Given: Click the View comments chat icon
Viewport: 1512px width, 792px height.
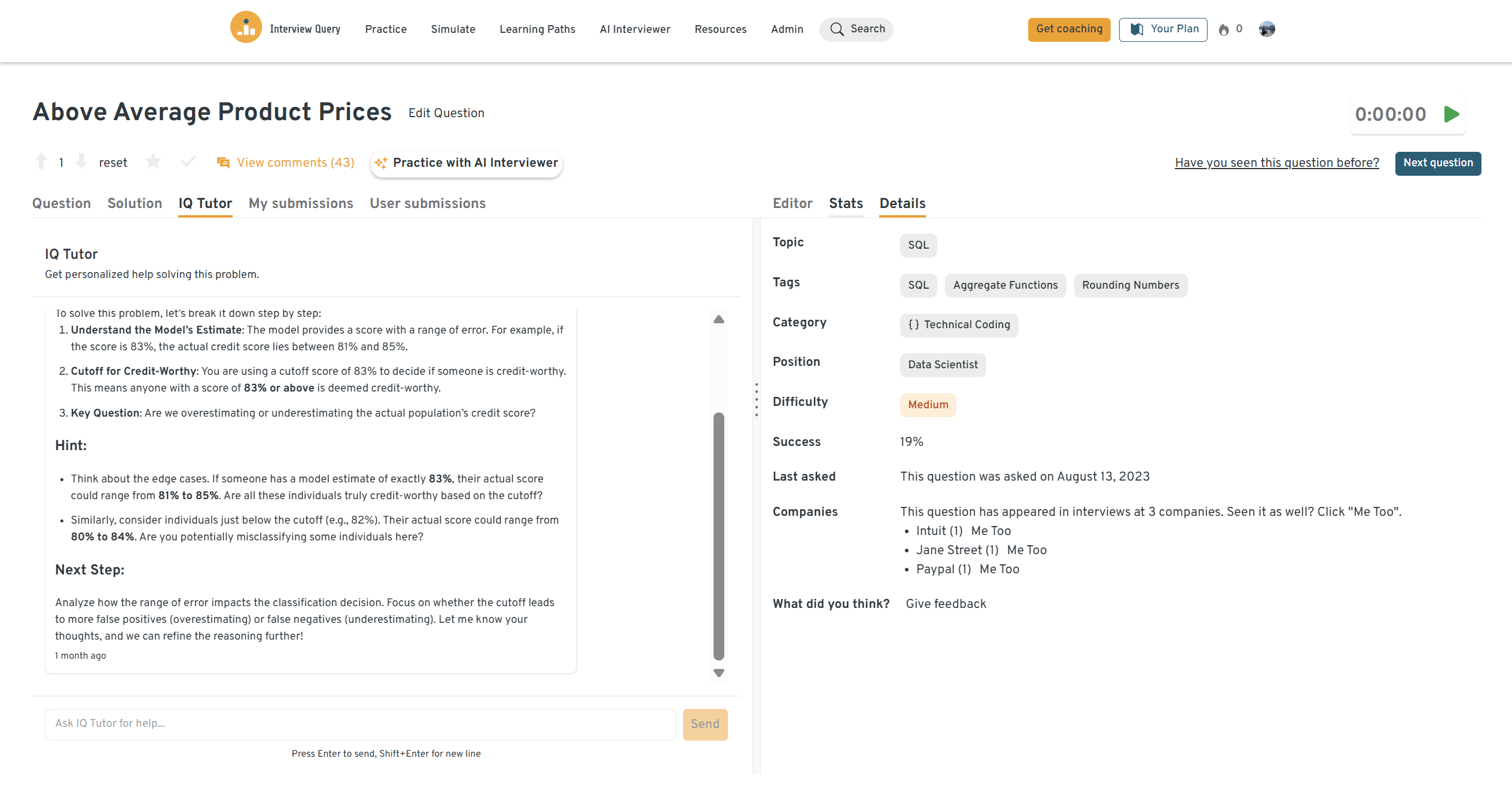Looking at the screenshot, I should pyautogui.click(x=223, y=163).
